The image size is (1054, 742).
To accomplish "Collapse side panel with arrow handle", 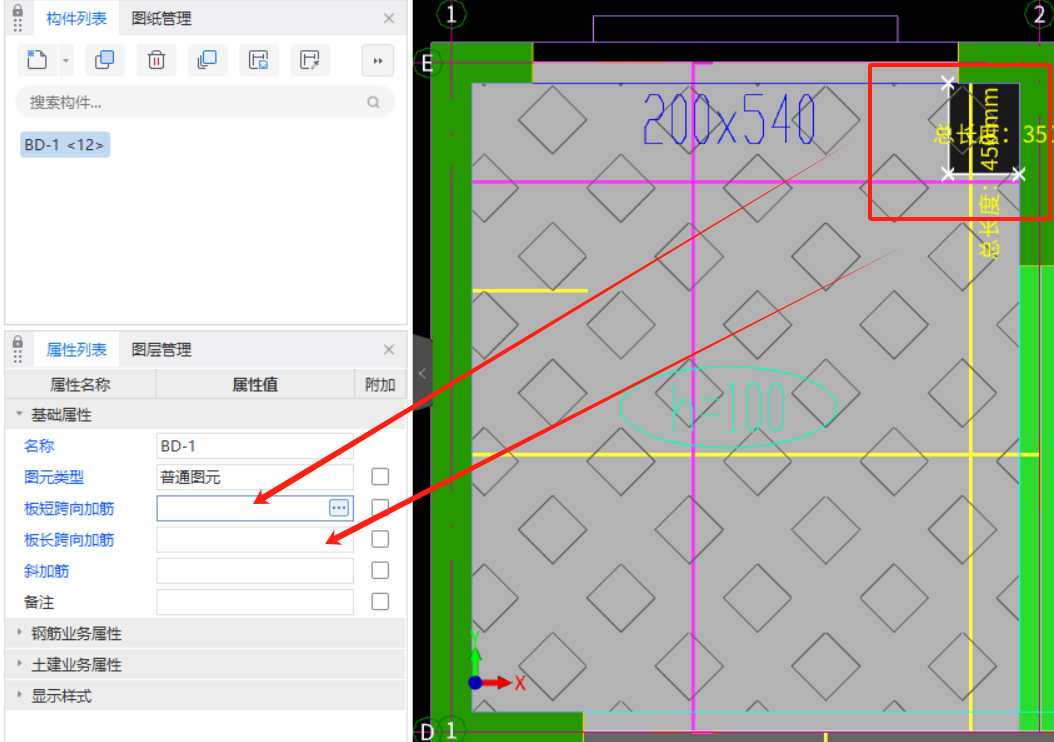I will click(x=421, y=373).
